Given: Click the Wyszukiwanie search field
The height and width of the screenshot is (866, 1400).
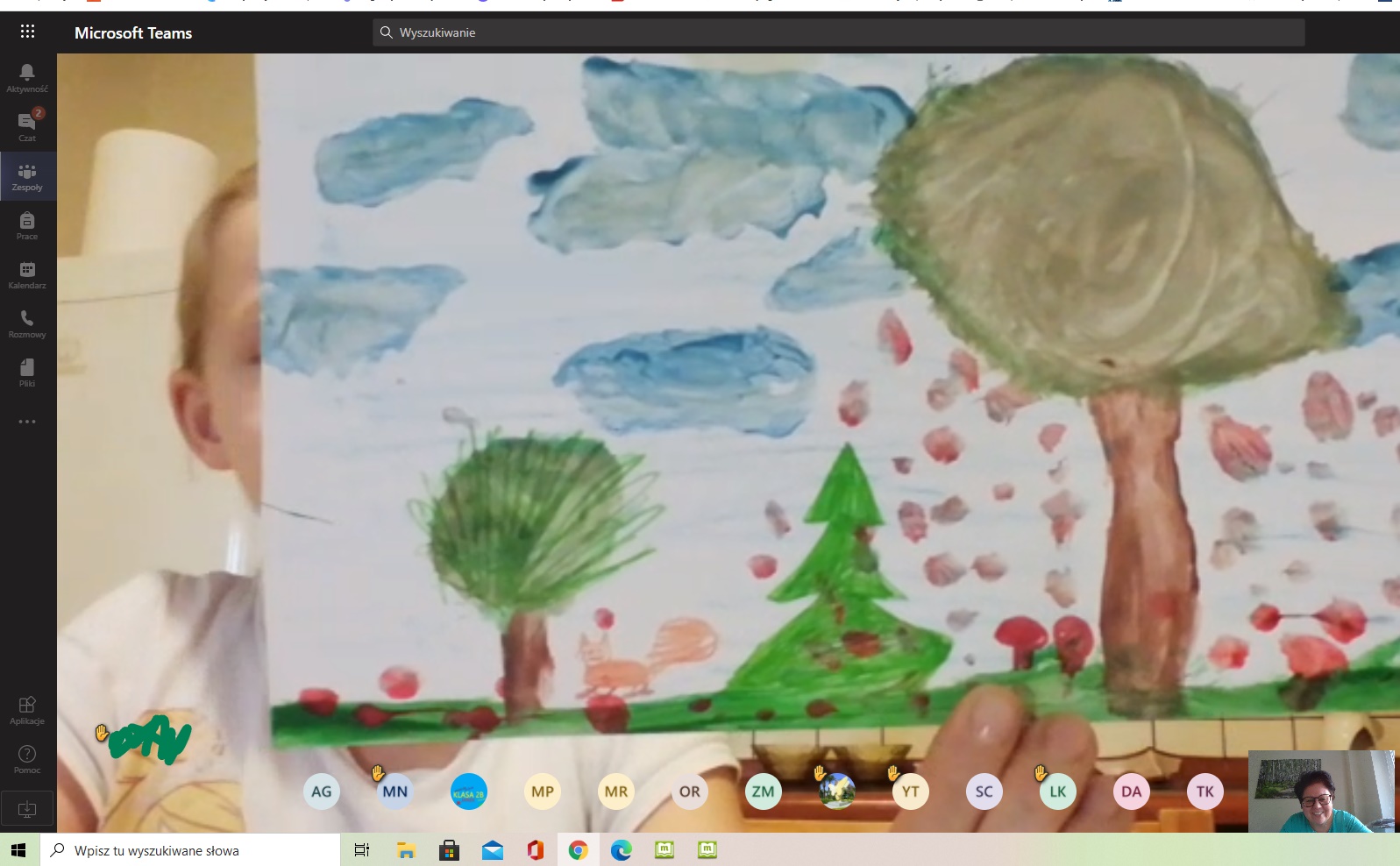Looking at the screenshot, I should click(x=838, y=32).
